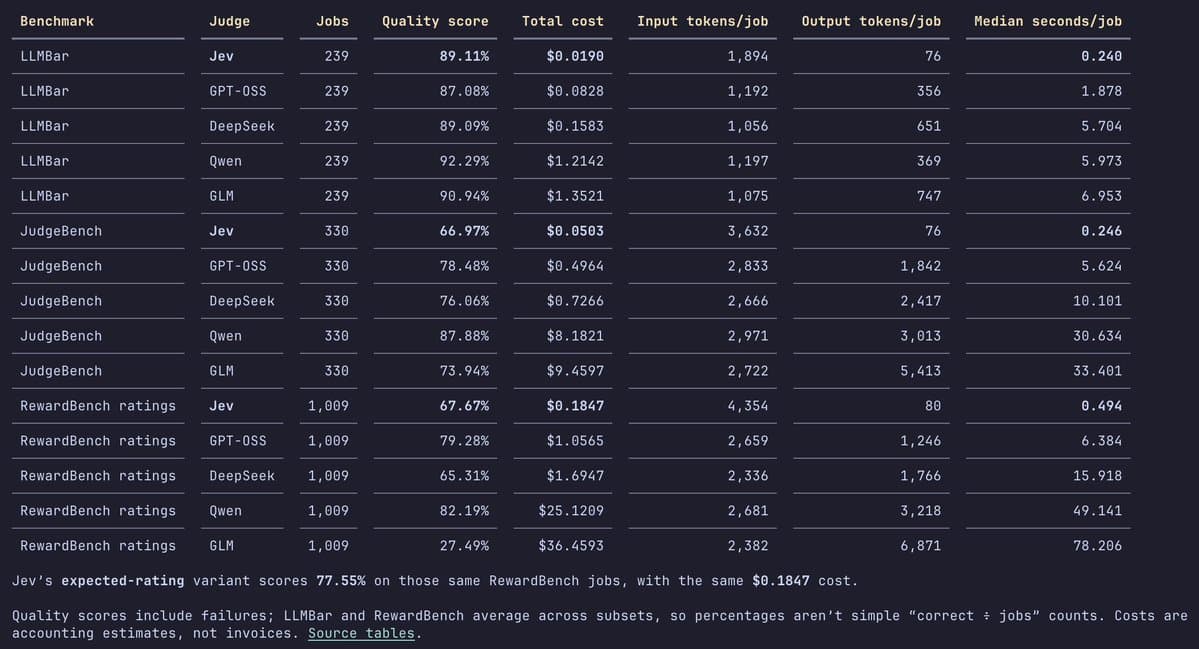The image size is (1199, 649).
Task: Select the 79.28% quality score cell
Action: pyautogui.click(x=464, y=441)
